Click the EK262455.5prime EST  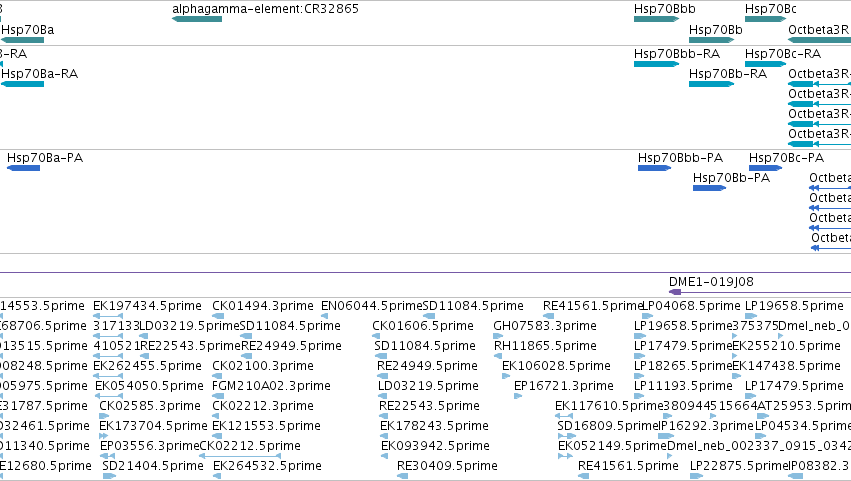108,376
